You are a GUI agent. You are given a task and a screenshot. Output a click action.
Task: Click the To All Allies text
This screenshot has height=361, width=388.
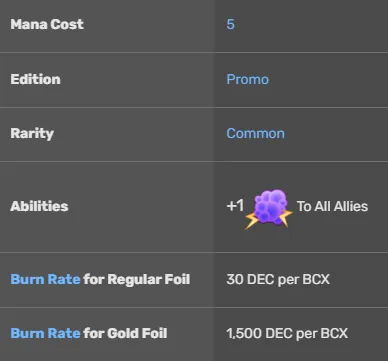pyautogui.click(x=332, y=206)
